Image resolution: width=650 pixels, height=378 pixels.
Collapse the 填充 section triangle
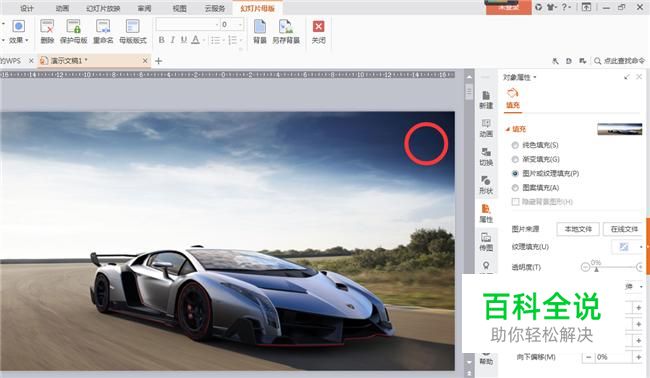click(507, 129)
